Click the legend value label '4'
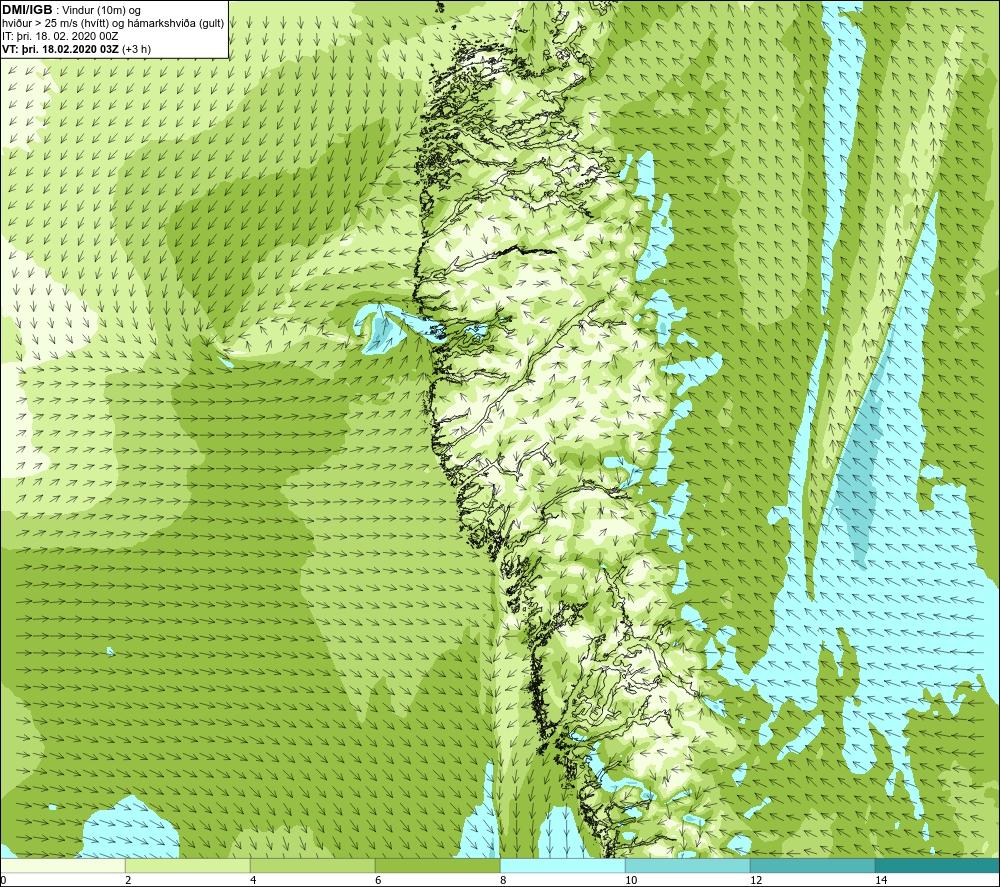1000x887 pixels. [253, 880]
